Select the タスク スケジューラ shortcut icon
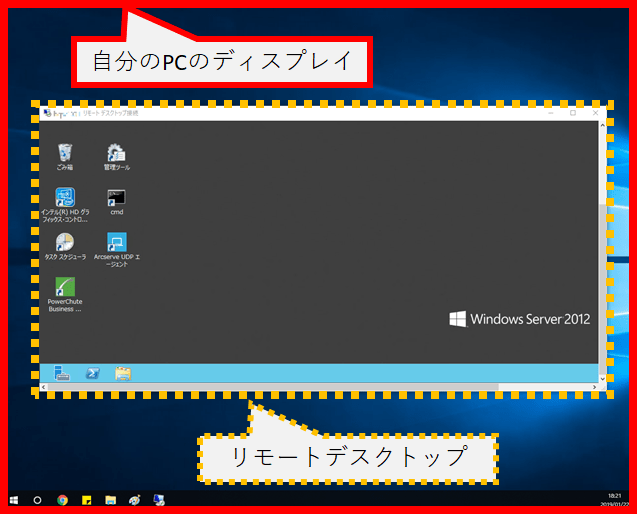Viewport: 637px width, 514px height. tap(65, 243)
